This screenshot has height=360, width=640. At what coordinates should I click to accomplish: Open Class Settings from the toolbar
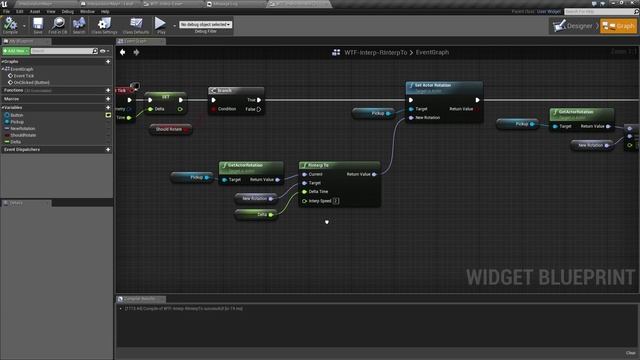click(x=104, y=24)
